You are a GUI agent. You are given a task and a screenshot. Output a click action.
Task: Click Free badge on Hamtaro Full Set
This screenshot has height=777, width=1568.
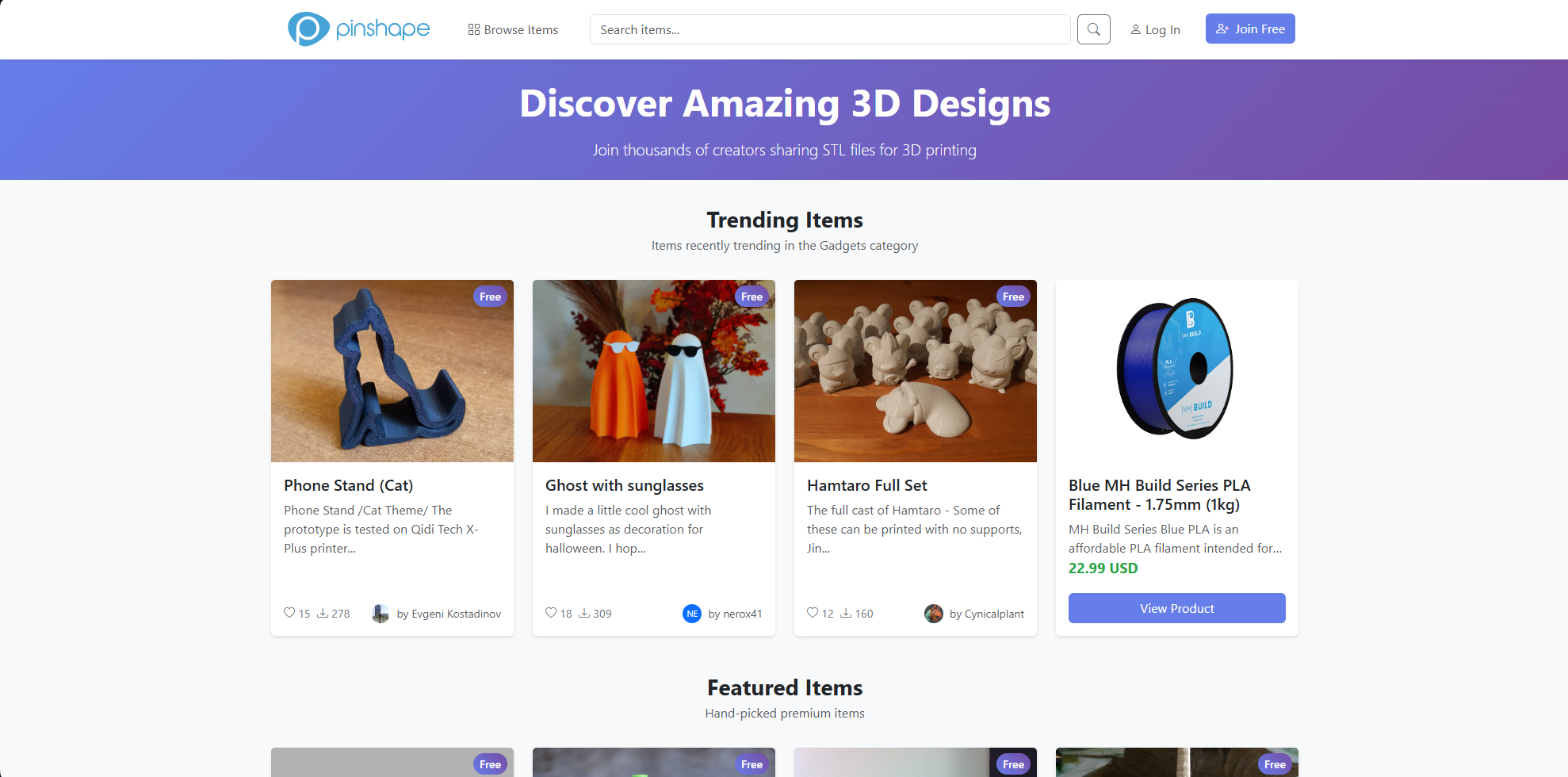(1014, 297)
